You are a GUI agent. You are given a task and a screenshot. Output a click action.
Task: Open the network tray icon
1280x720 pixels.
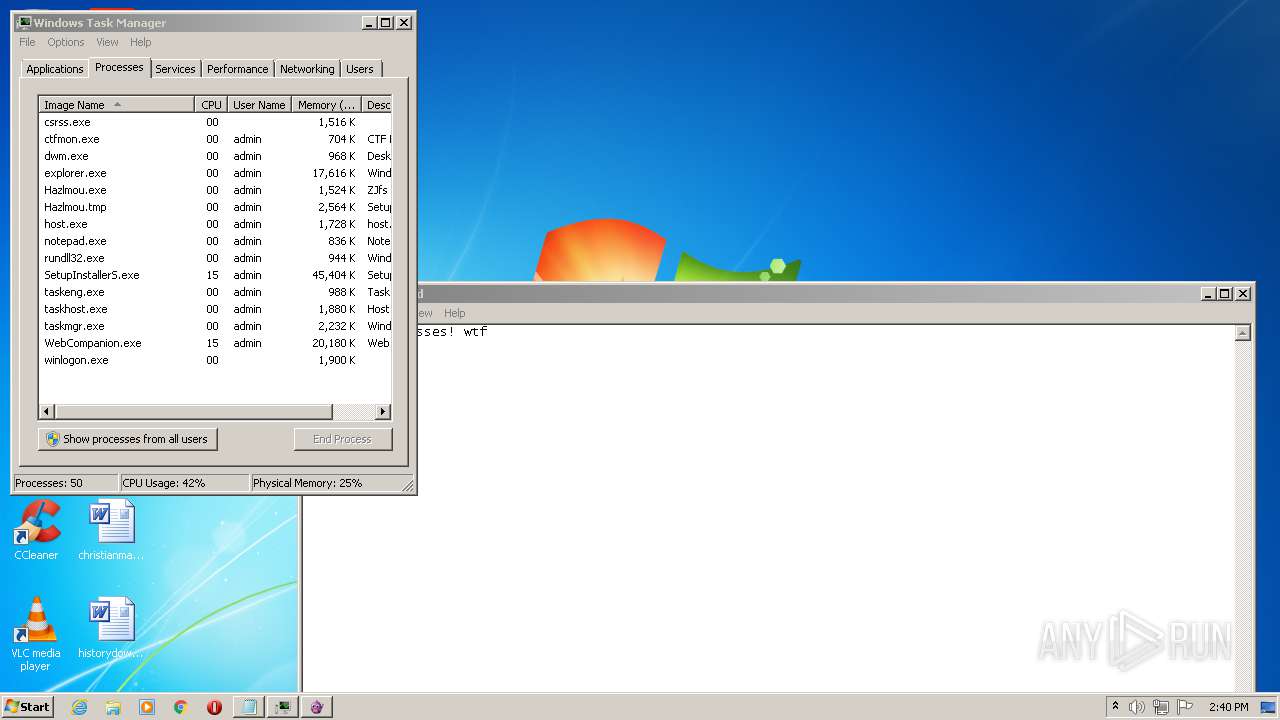pos(1161,707)
